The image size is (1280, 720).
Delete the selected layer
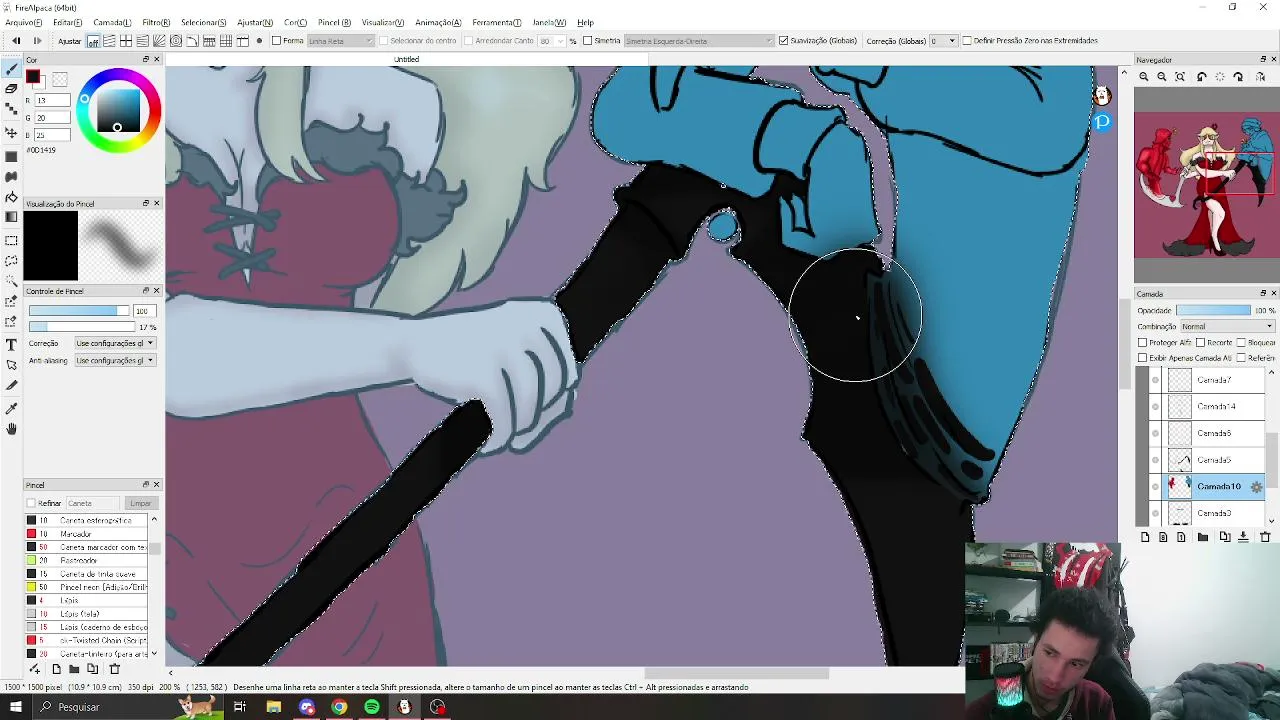(1265, 537)
